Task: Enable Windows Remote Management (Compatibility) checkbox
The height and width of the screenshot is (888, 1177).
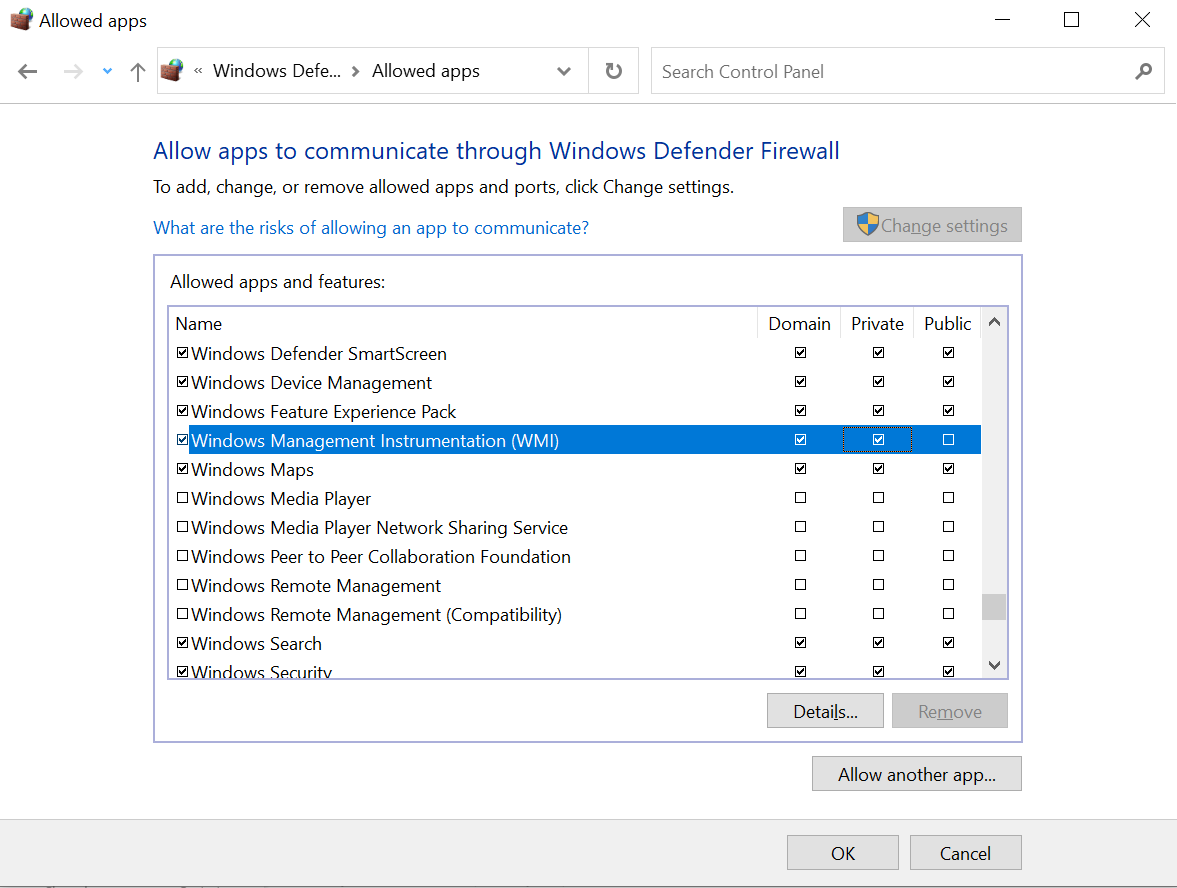Action: click(x=182, y=613)
